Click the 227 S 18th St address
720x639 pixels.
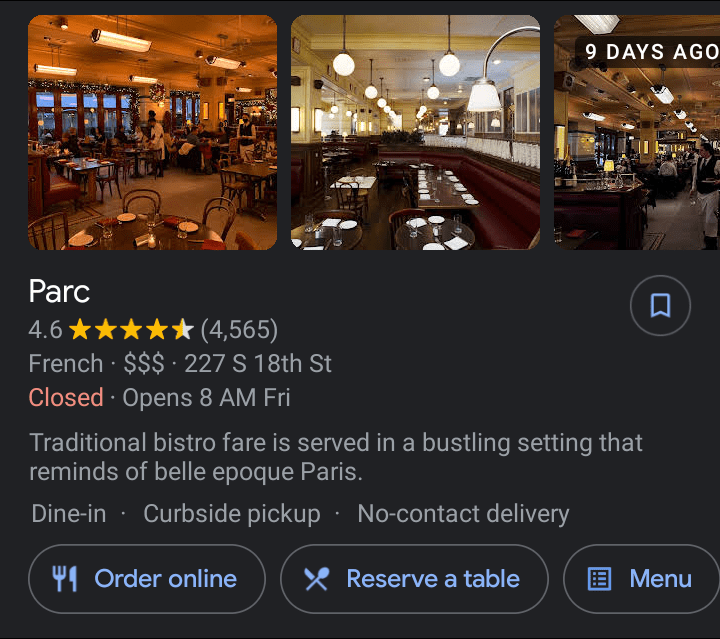pyautogui.click(x=258, y=364)
